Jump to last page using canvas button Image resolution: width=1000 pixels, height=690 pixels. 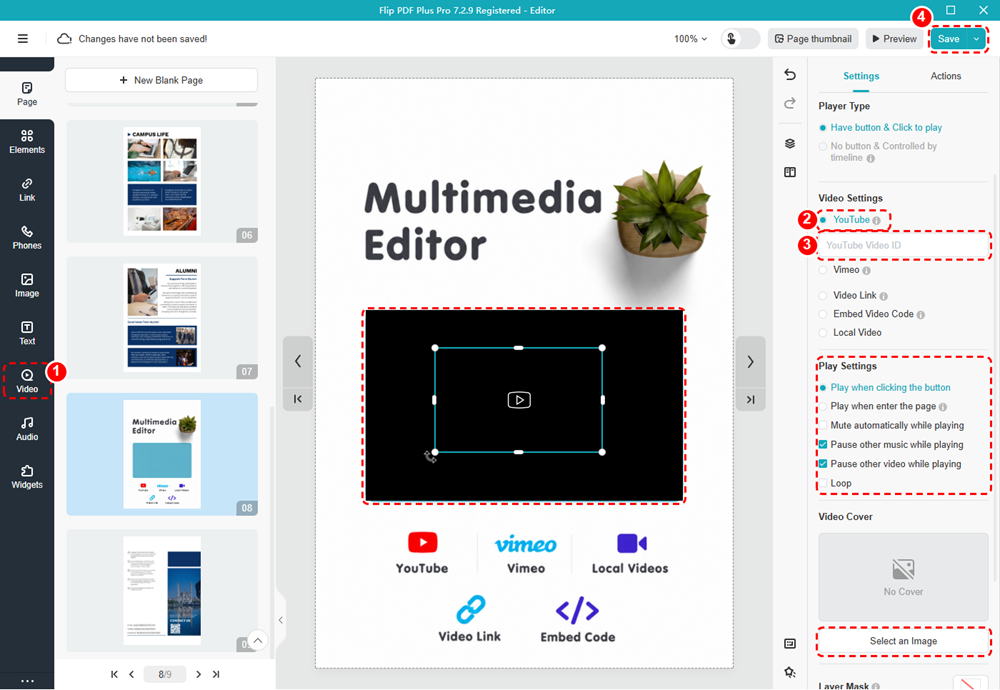pos(750,399)
